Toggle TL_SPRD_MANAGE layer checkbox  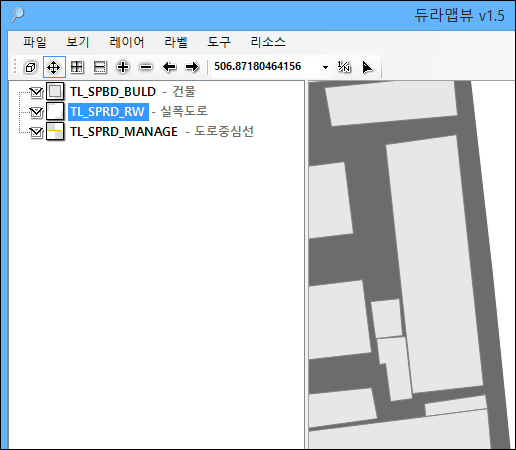(x=36, y=132)
